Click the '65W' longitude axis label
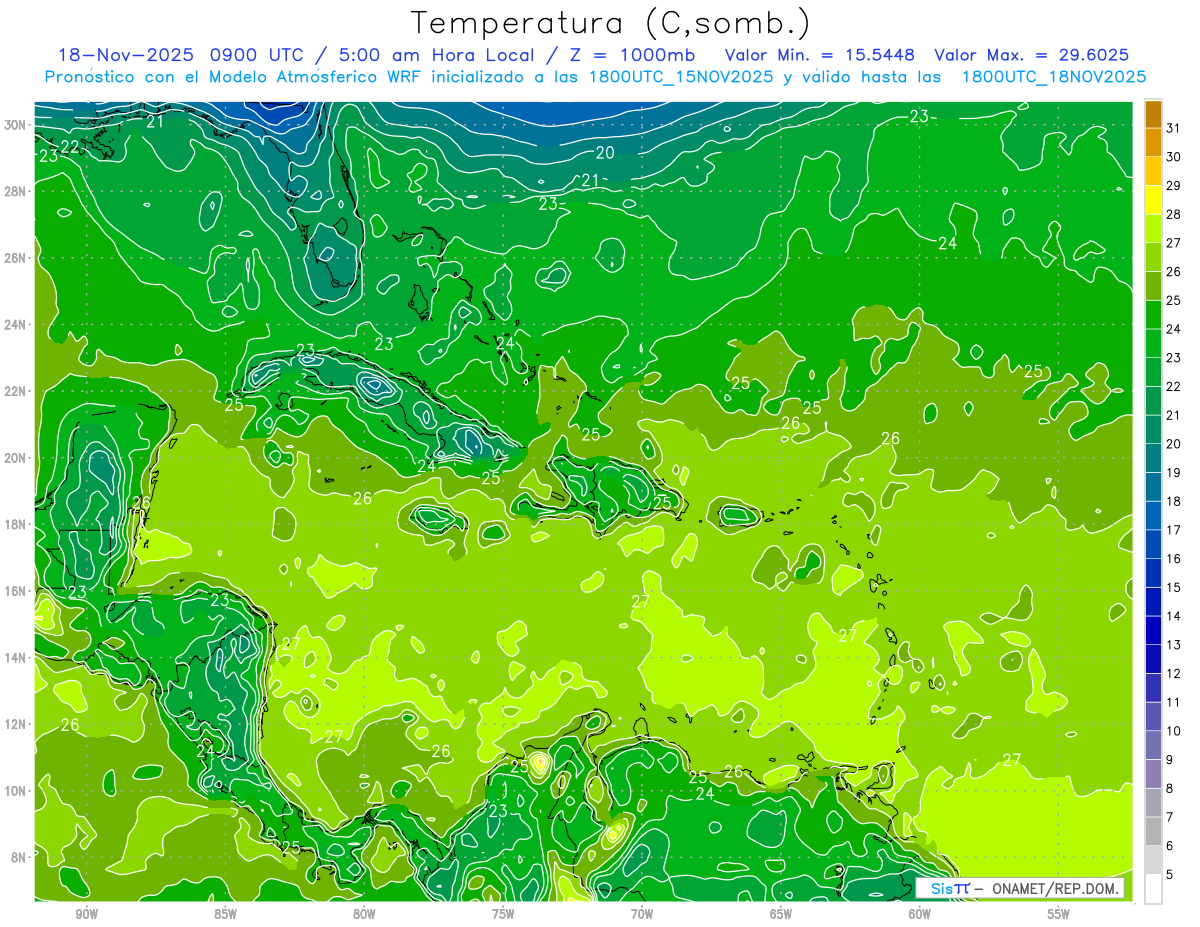Screen dimensions: 1200x927 (x=781, y=914)
